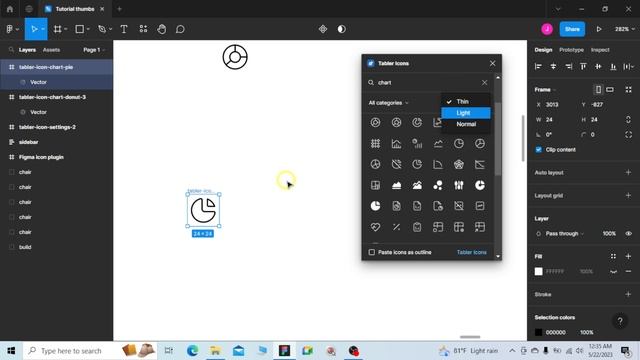
Task: Click the resize to fit icon
Action: (x=629, y=89)
